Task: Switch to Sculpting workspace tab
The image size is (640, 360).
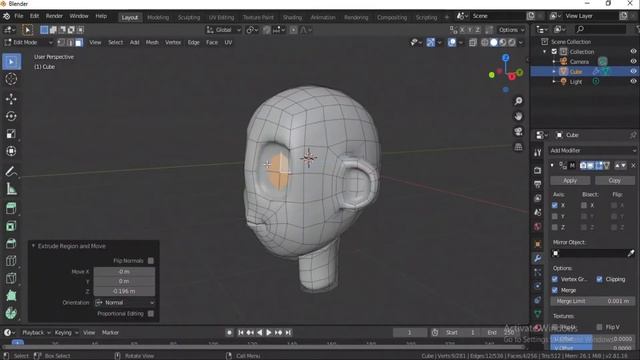Action: pyautogui.click(x=189, y=18)
